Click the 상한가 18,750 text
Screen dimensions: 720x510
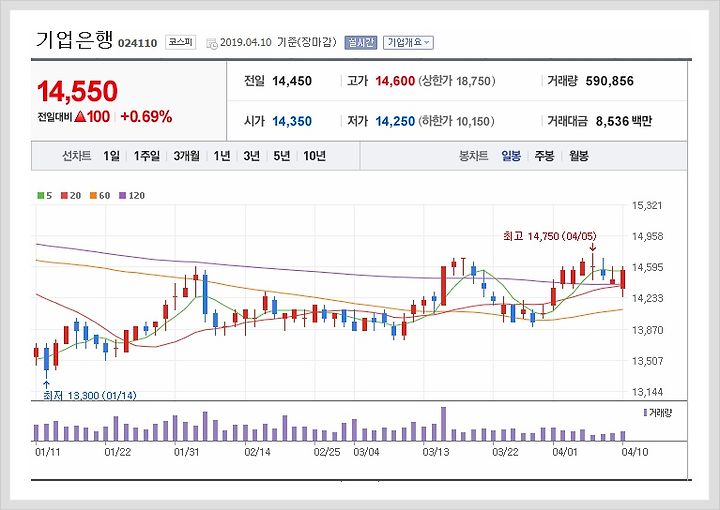456,81
